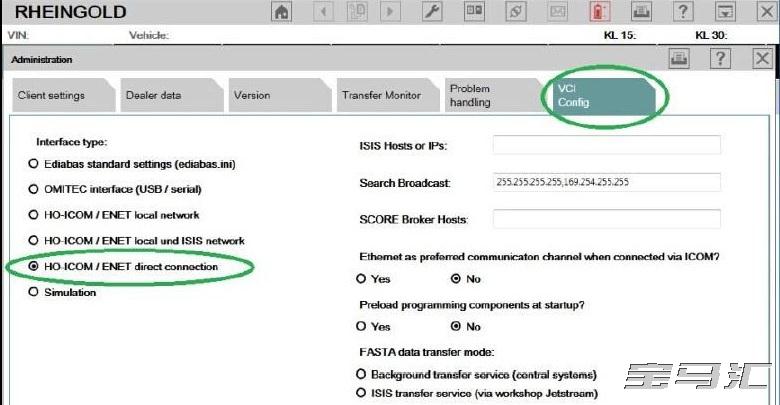Go to the Home screen icon

pyautogui.click(x=282, y=11)
